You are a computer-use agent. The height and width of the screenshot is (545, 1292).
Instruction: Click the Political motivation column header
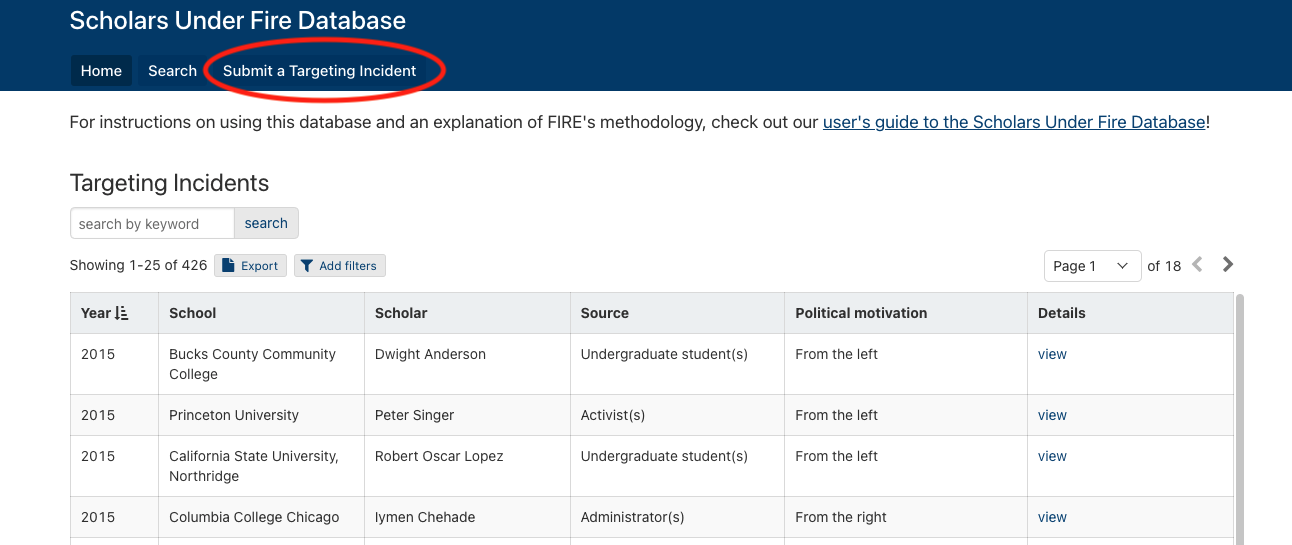pos(861,313)
